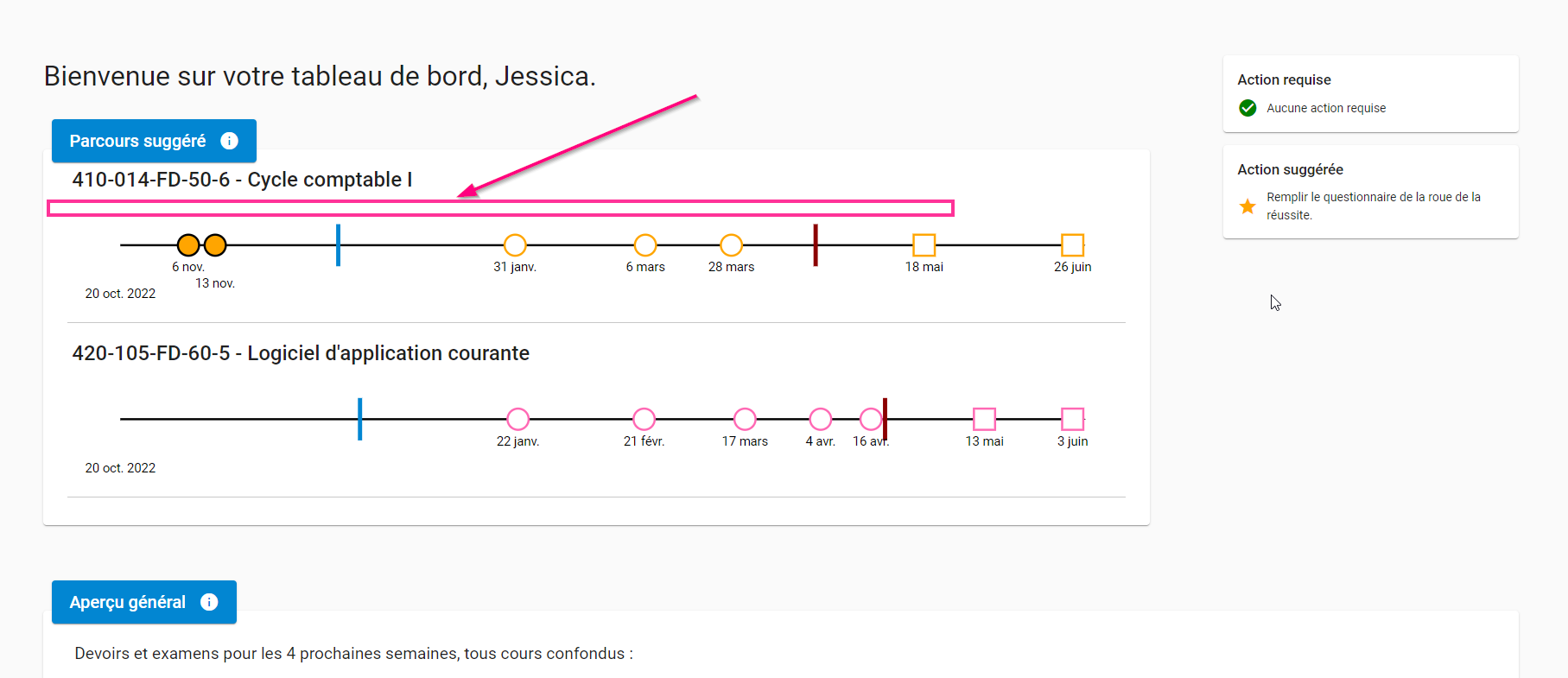Image resolution: width=1568 pixels, height=678 pixels.
Task: Select the 28 mars circle milestone
Action: 732,245
